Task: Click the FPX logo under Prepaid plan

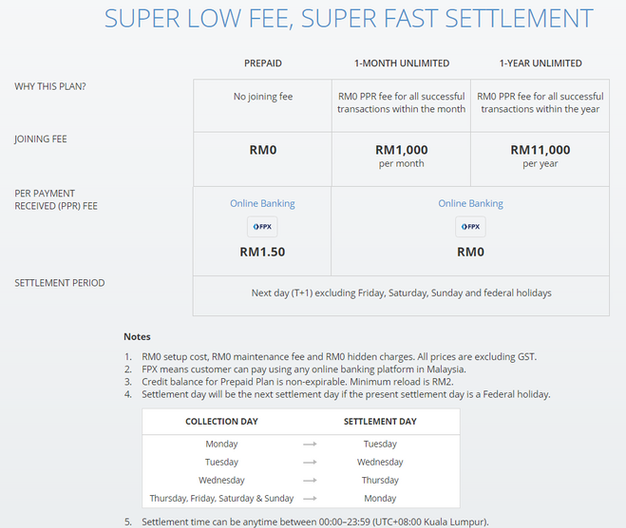Action: (262, 226)
